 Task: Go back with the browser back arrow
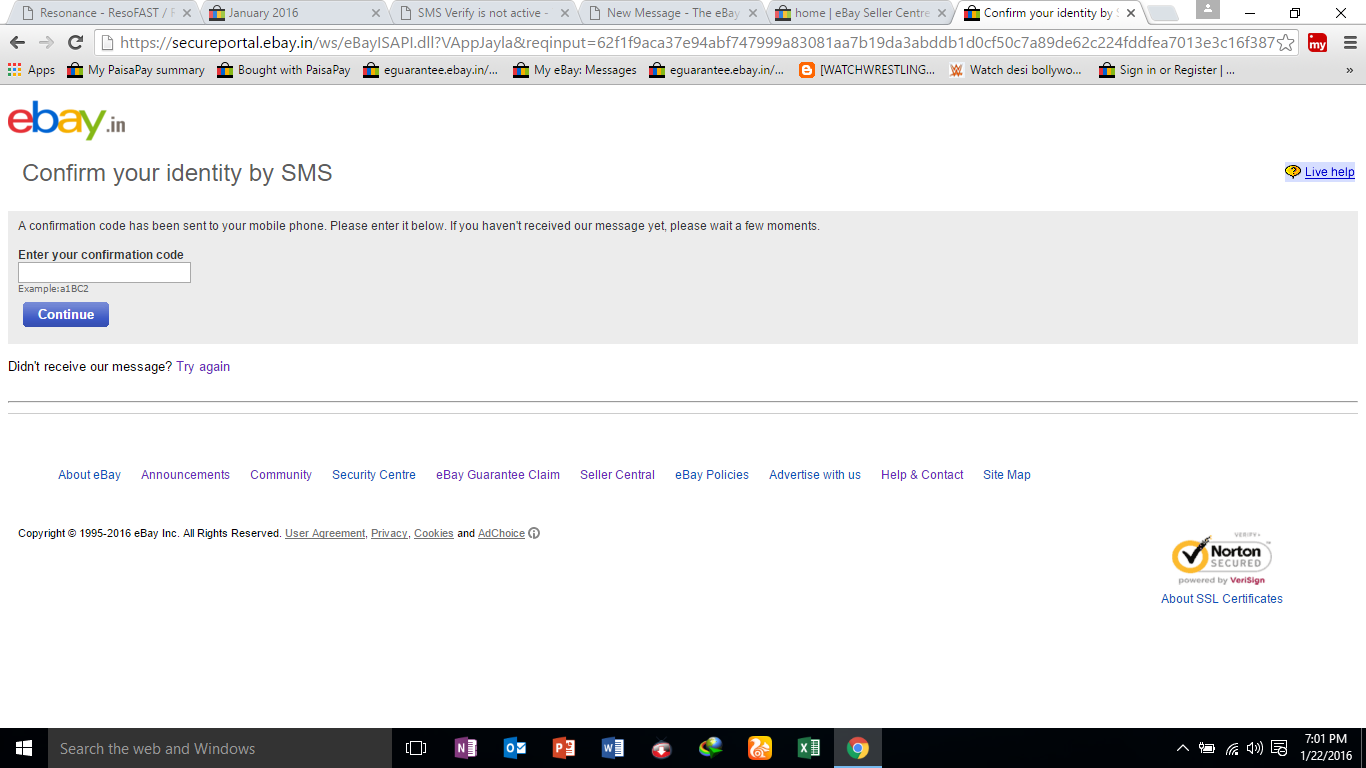tap(17, 42)
